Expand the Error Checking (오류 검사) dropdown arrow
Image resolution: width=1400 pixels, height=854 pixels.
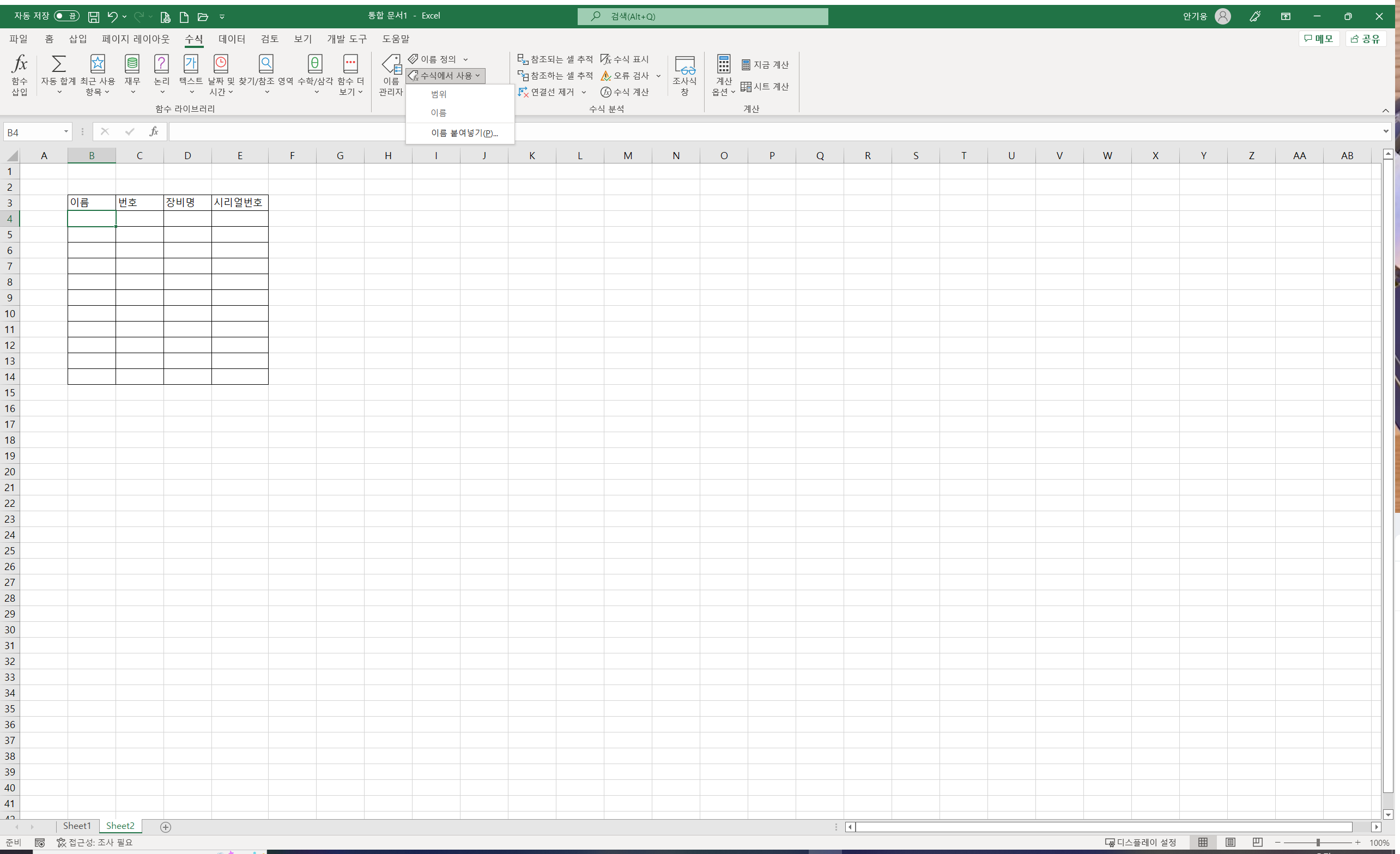(658, 76)
